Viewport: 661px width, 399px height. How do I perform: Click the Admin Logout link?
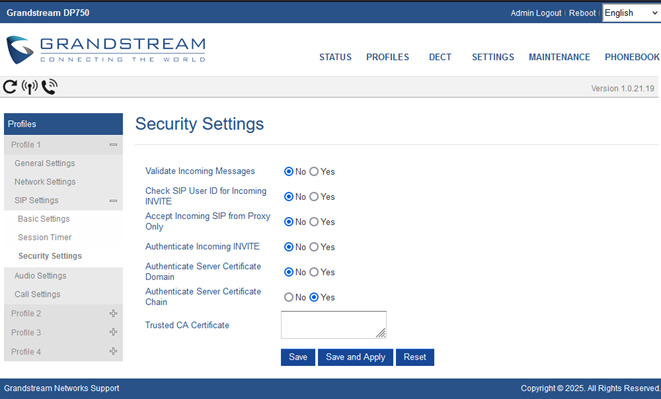[x=536, y=13]
